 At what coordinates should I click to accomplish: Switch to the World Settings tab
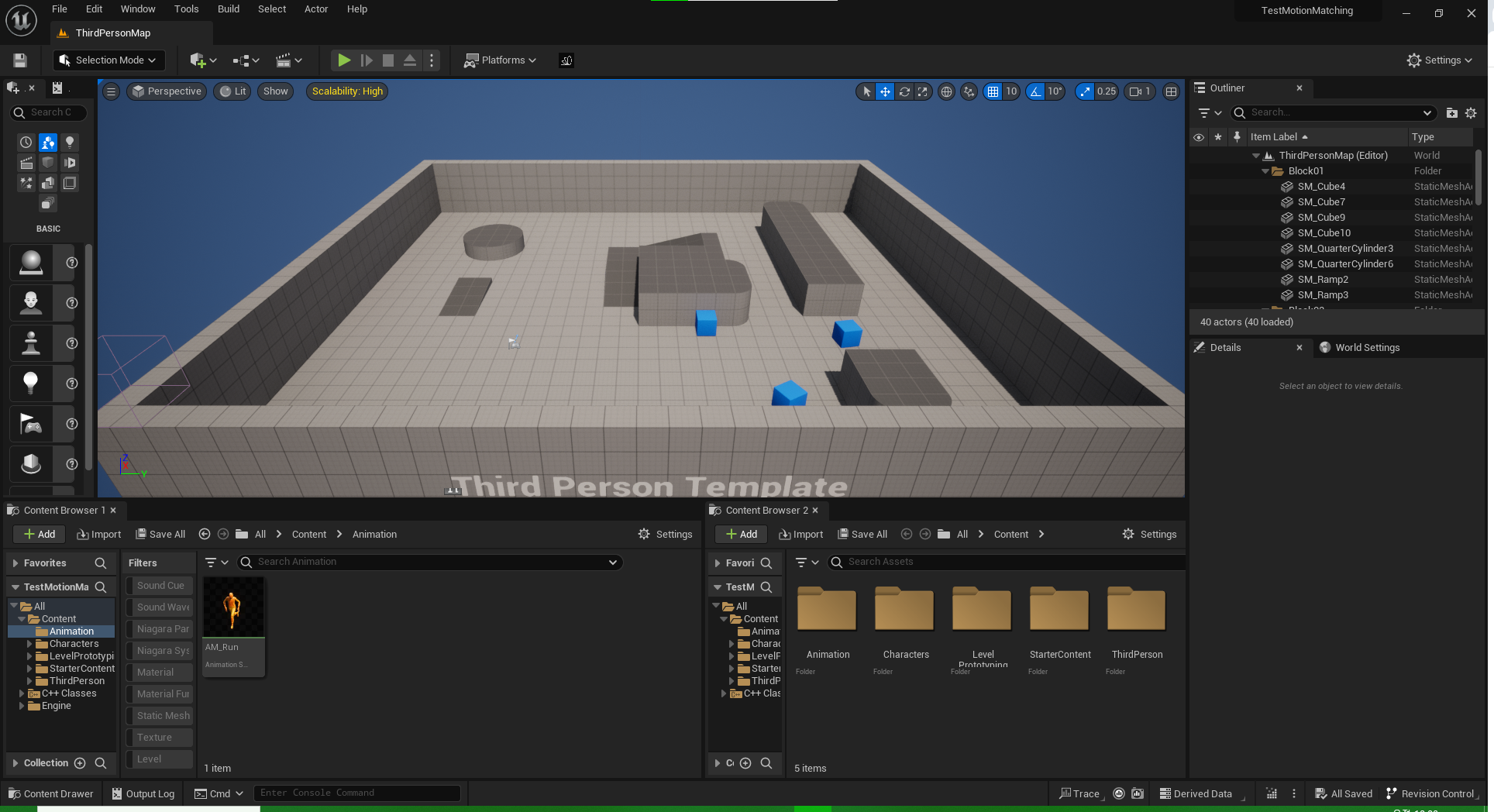pyautogui.click(x=1360, y=348)
